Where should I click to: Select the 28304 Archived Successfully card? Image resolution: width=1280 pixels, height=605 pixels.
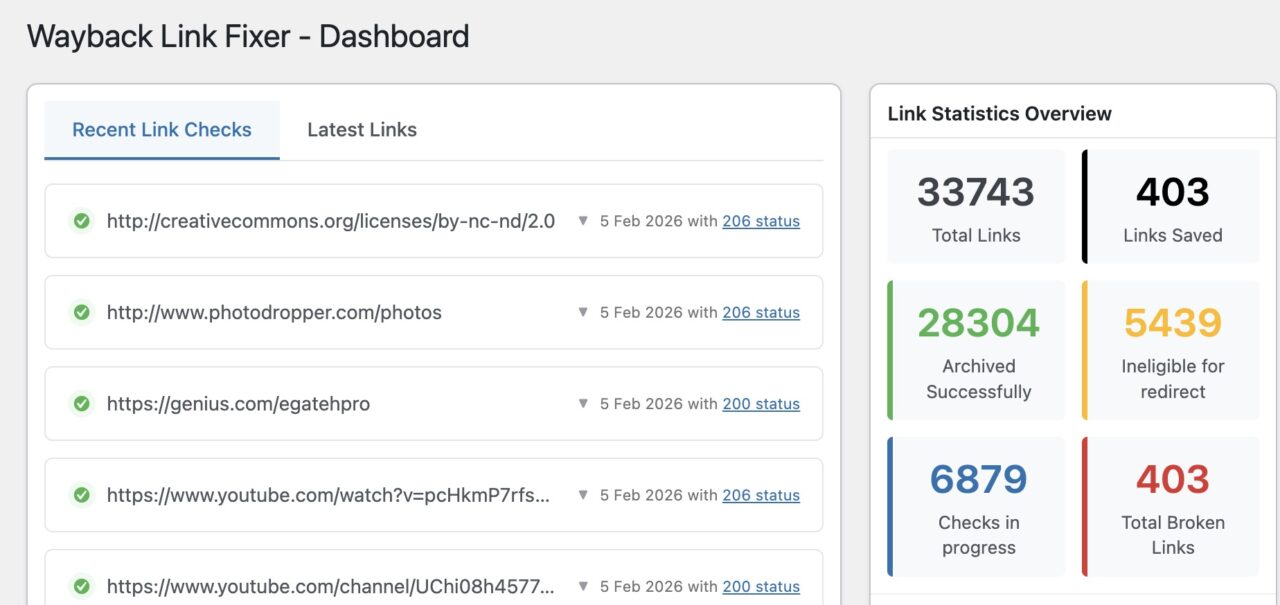pyautogui.click(x=976, y=350)
